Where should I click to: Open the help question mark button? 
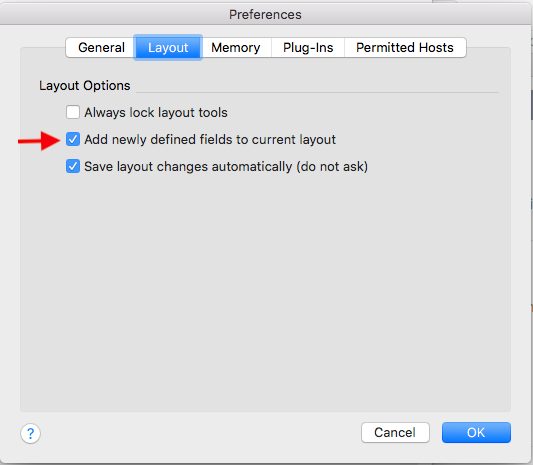[31, 433]
